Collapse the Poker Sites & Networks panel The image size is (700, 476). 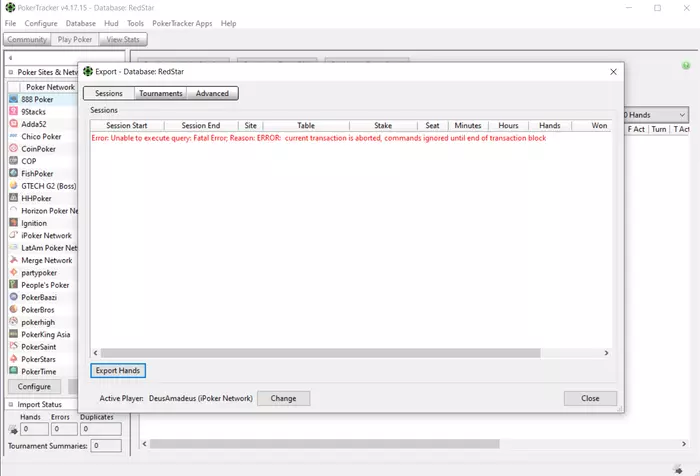tap(11, 72)
